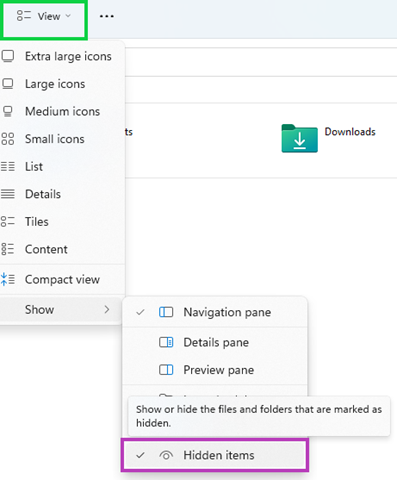Screen dimensions: 397x480
Task: Toggle Hidden items checkmark off
Action: point(141,455)
